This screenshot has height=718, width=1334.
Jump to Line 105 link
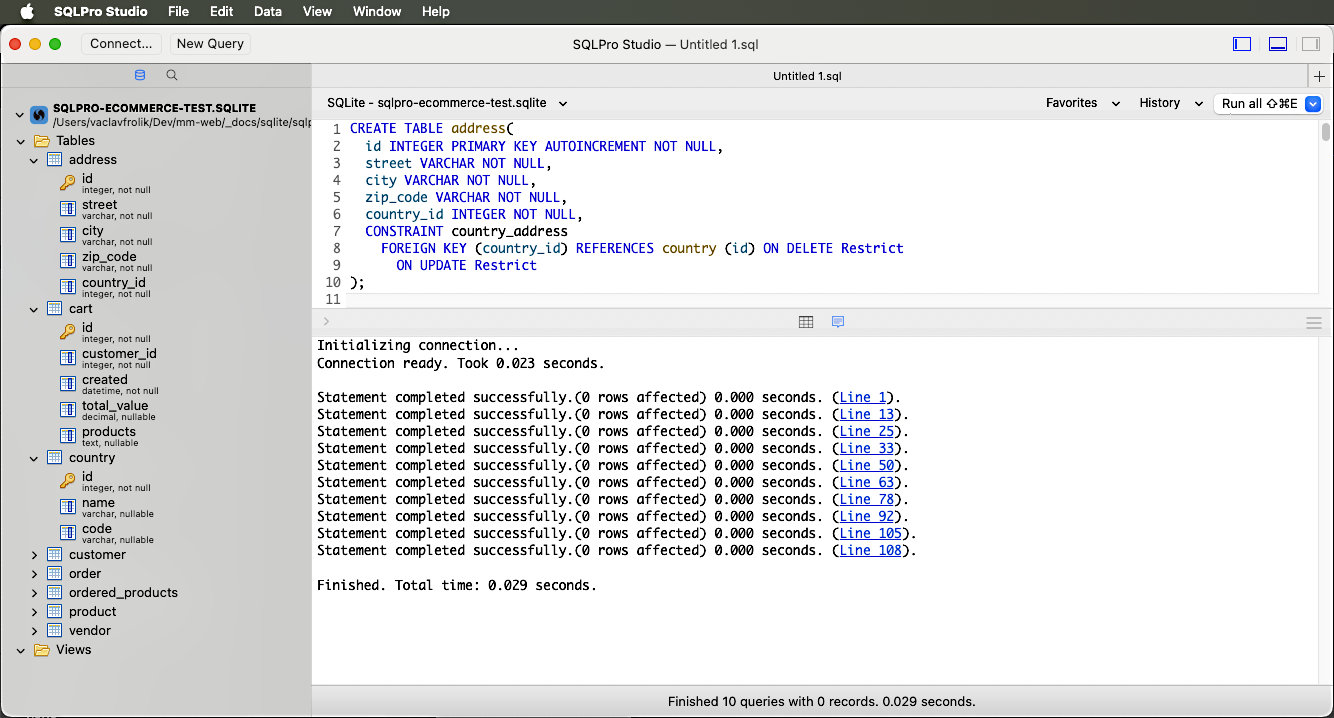tap(870, 533)
